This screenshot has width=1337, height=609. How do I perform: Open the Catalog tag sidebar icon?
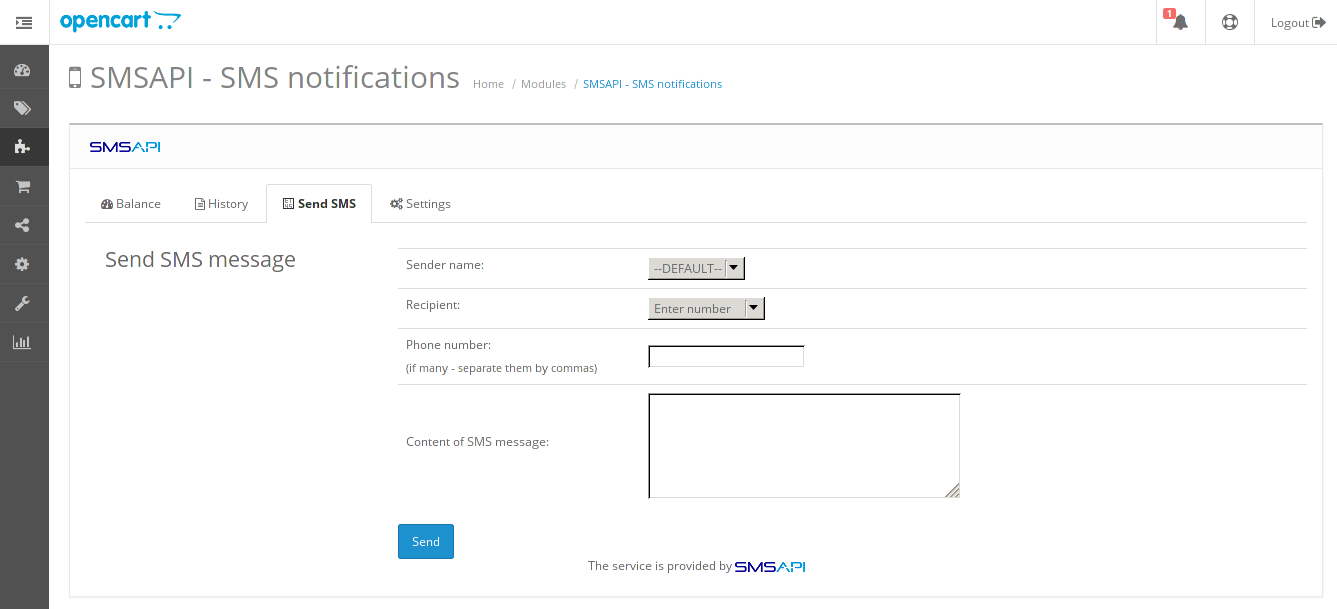(x=22, y=108)
